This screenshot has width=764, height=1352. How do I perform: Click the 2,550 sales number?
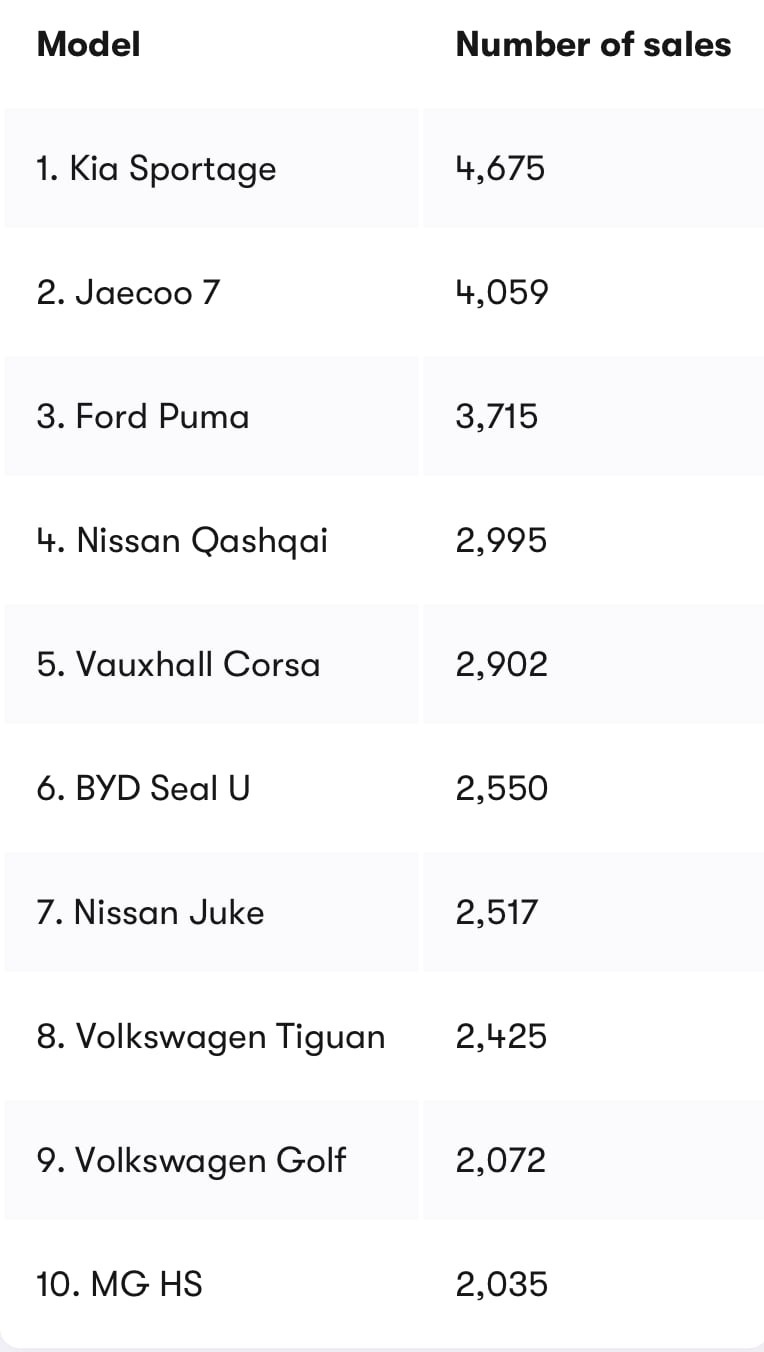click(x=501, y=789)
